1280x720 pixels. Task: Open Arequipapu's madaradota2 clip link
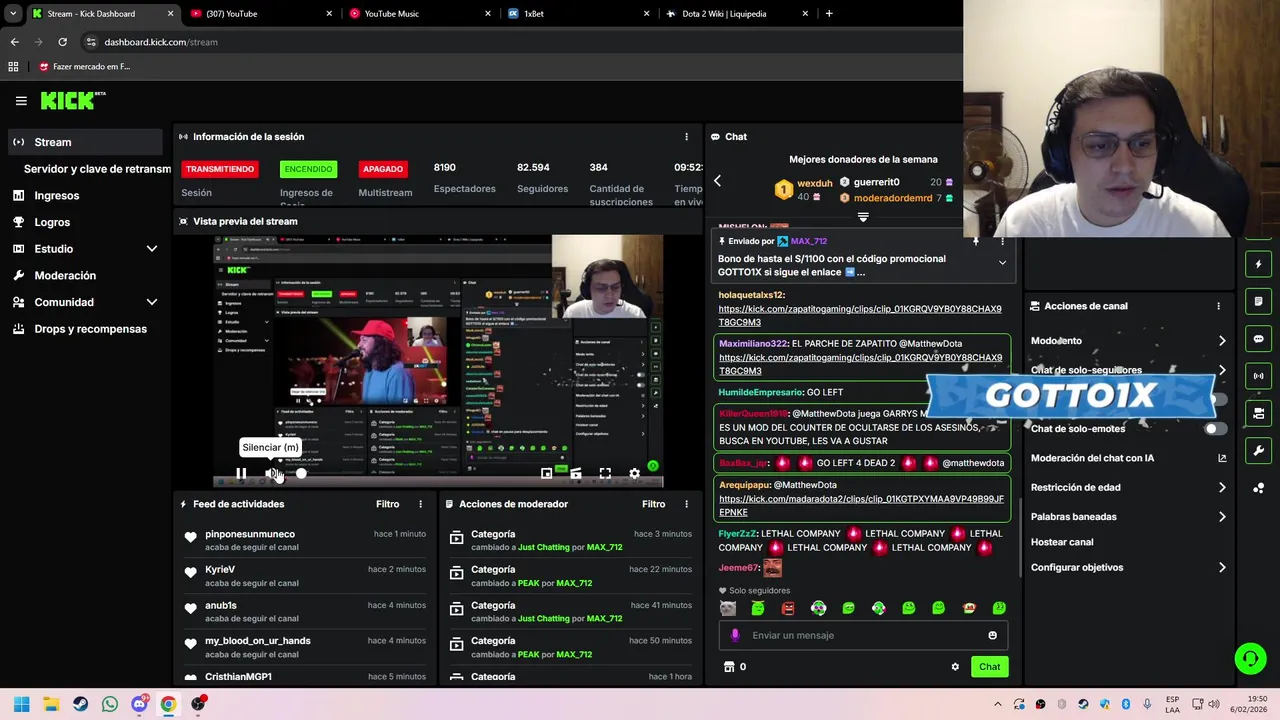pyautogui.click(x=861, y=505)
